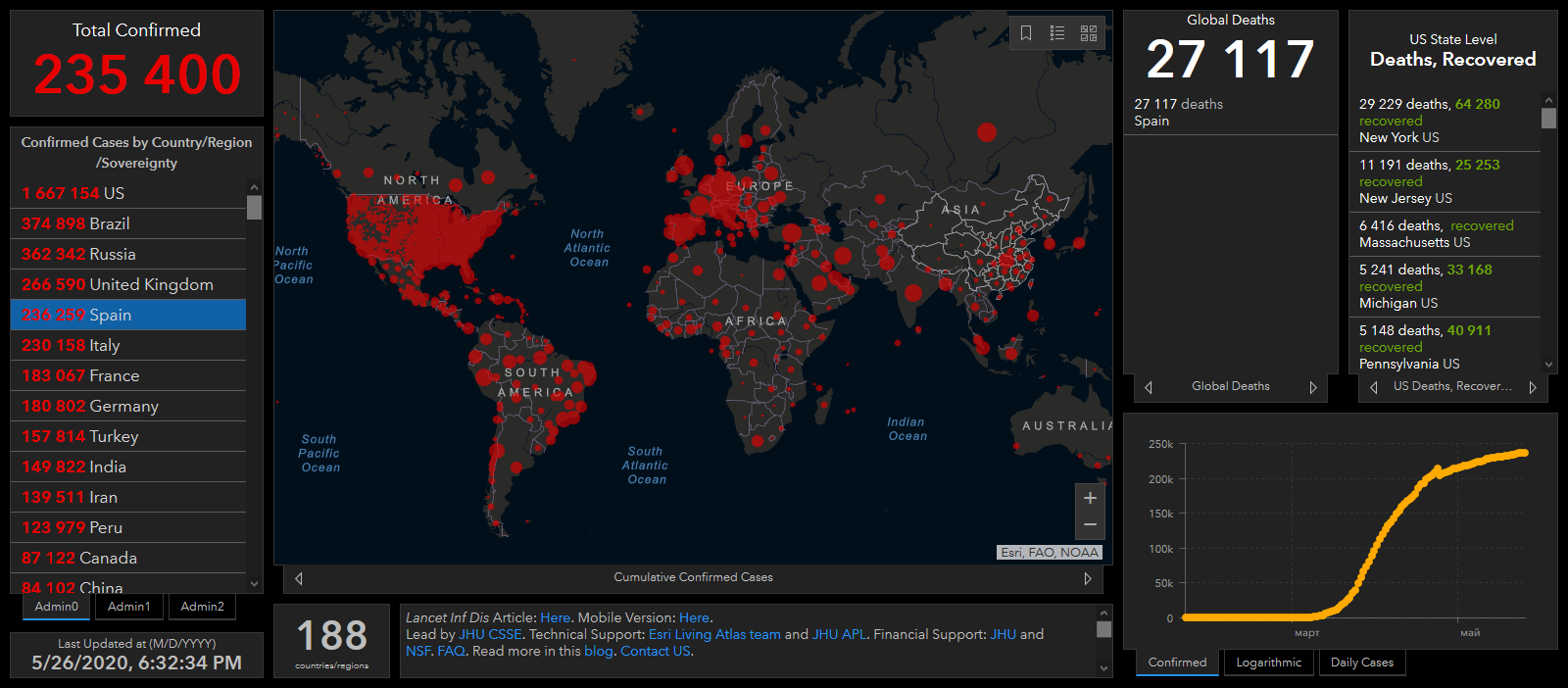
Task: Select Germany in the country list
Action: pyautogui.click(x=128, y=406)
